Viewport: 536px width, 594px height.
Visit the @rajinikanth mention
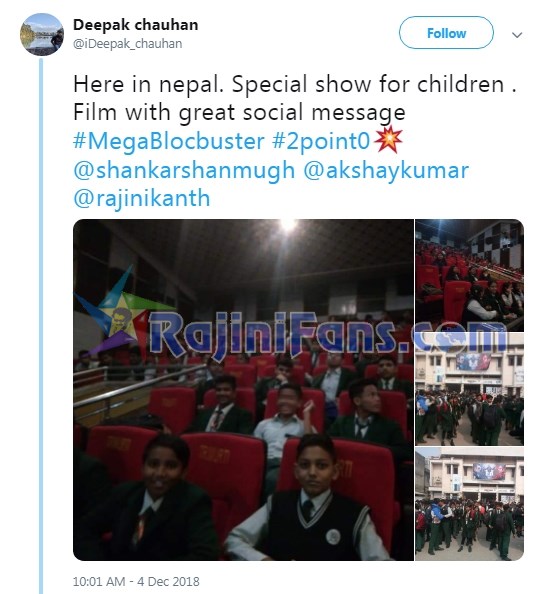142,199
